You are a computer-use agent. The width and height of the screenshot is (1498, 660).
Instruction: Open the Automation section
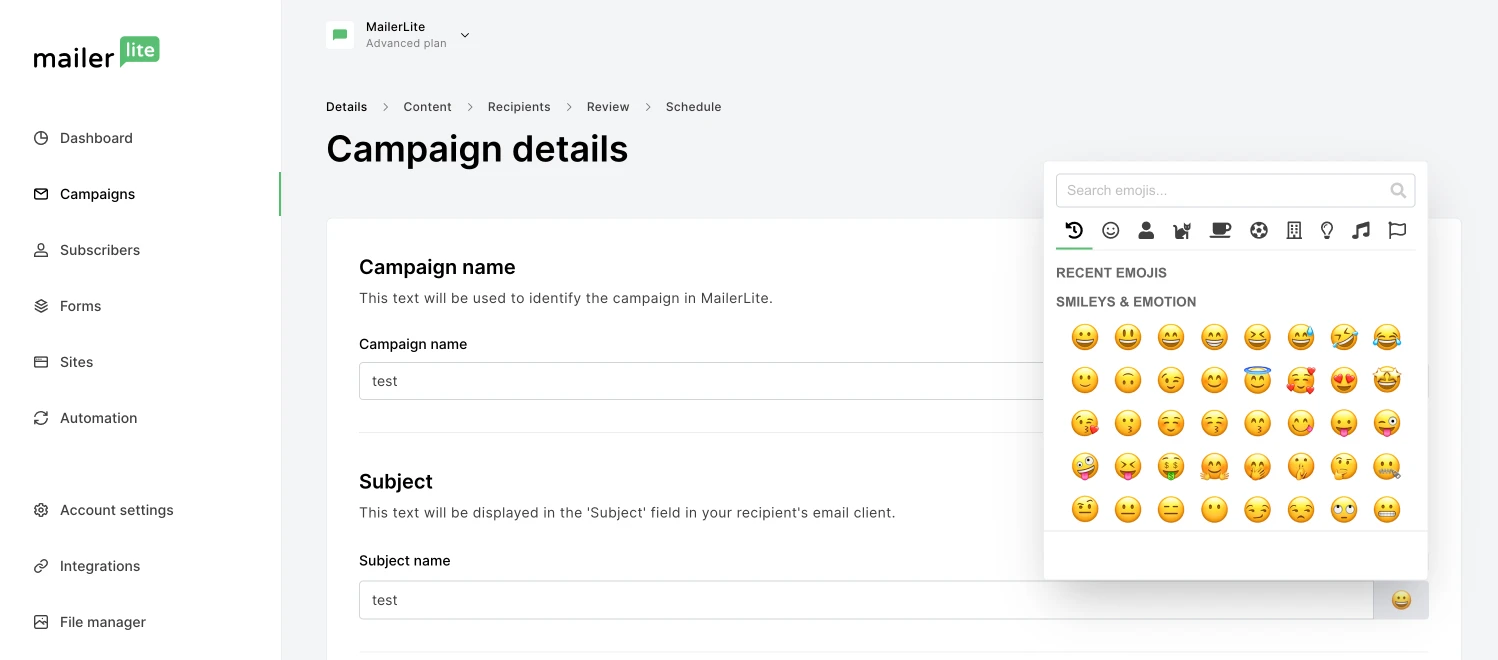[x=98, y=418]
